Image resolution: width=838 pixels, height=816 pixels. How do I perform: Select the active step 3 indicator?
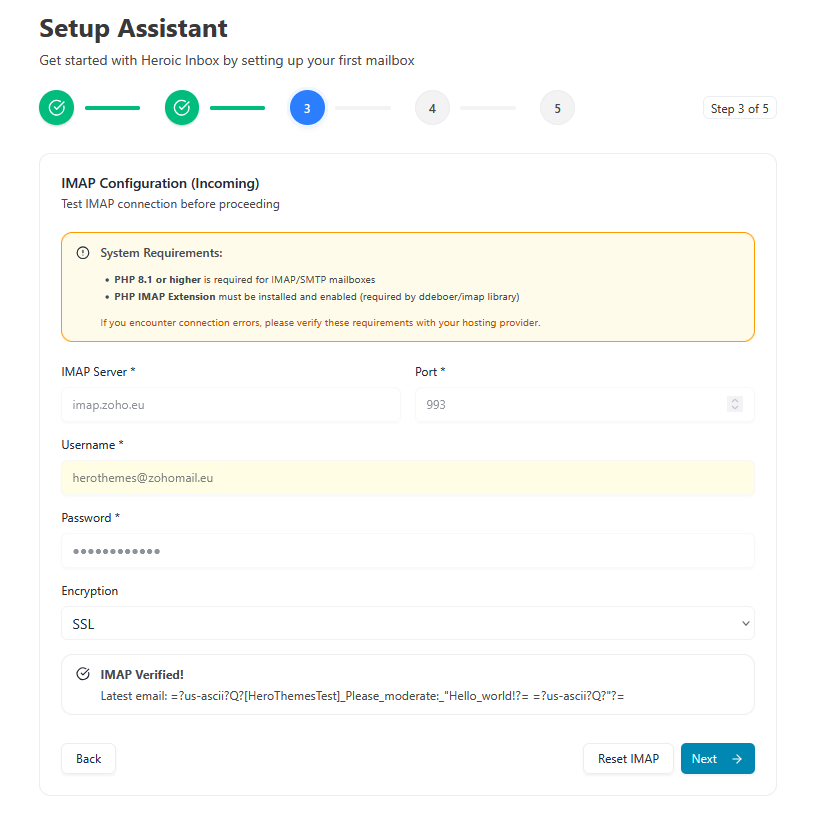coord(307,108)
